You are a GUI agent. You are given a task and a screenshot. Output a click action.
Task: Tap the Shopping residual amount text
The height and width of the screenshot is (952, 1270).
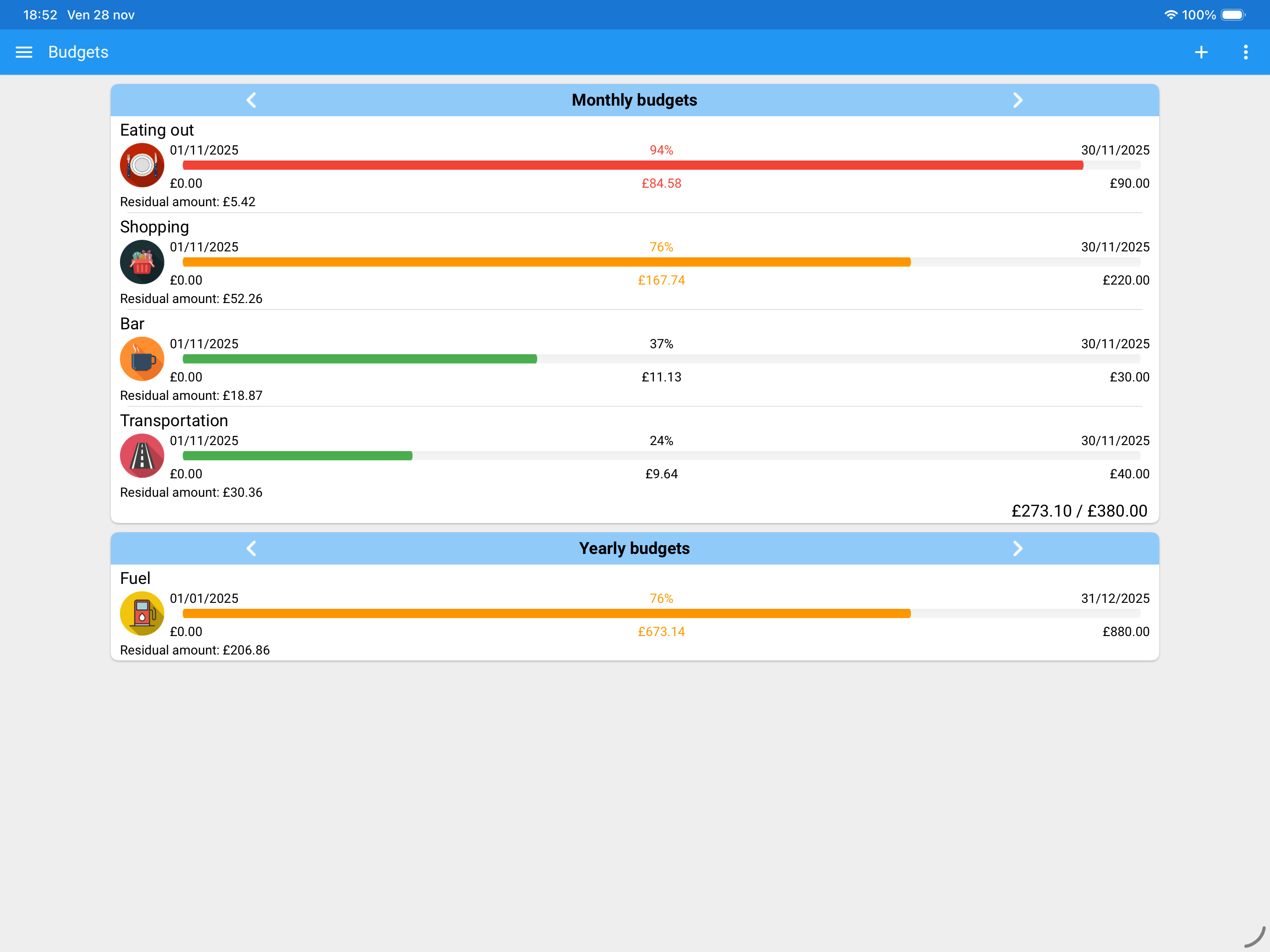pos(191,299)
